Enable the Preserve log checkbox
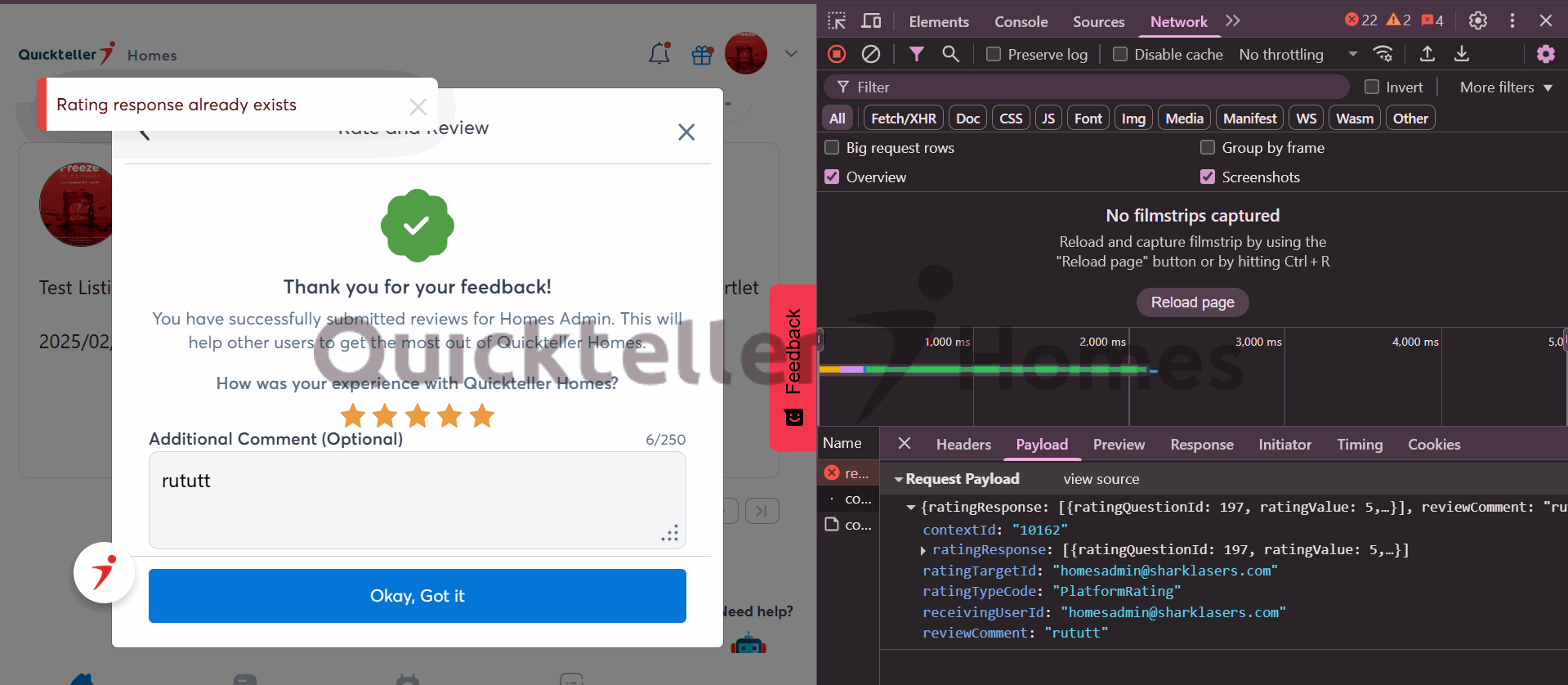This screenshot has height=685, width=1568. pos(994,54)
